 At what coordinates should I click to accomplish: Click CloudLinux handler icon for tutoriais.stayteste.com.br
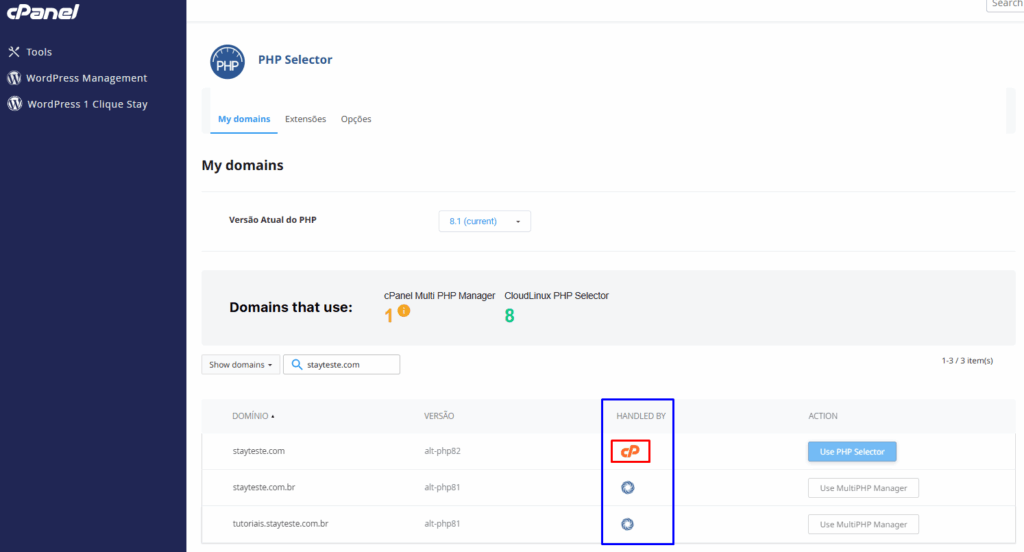(x=628, y=524)
